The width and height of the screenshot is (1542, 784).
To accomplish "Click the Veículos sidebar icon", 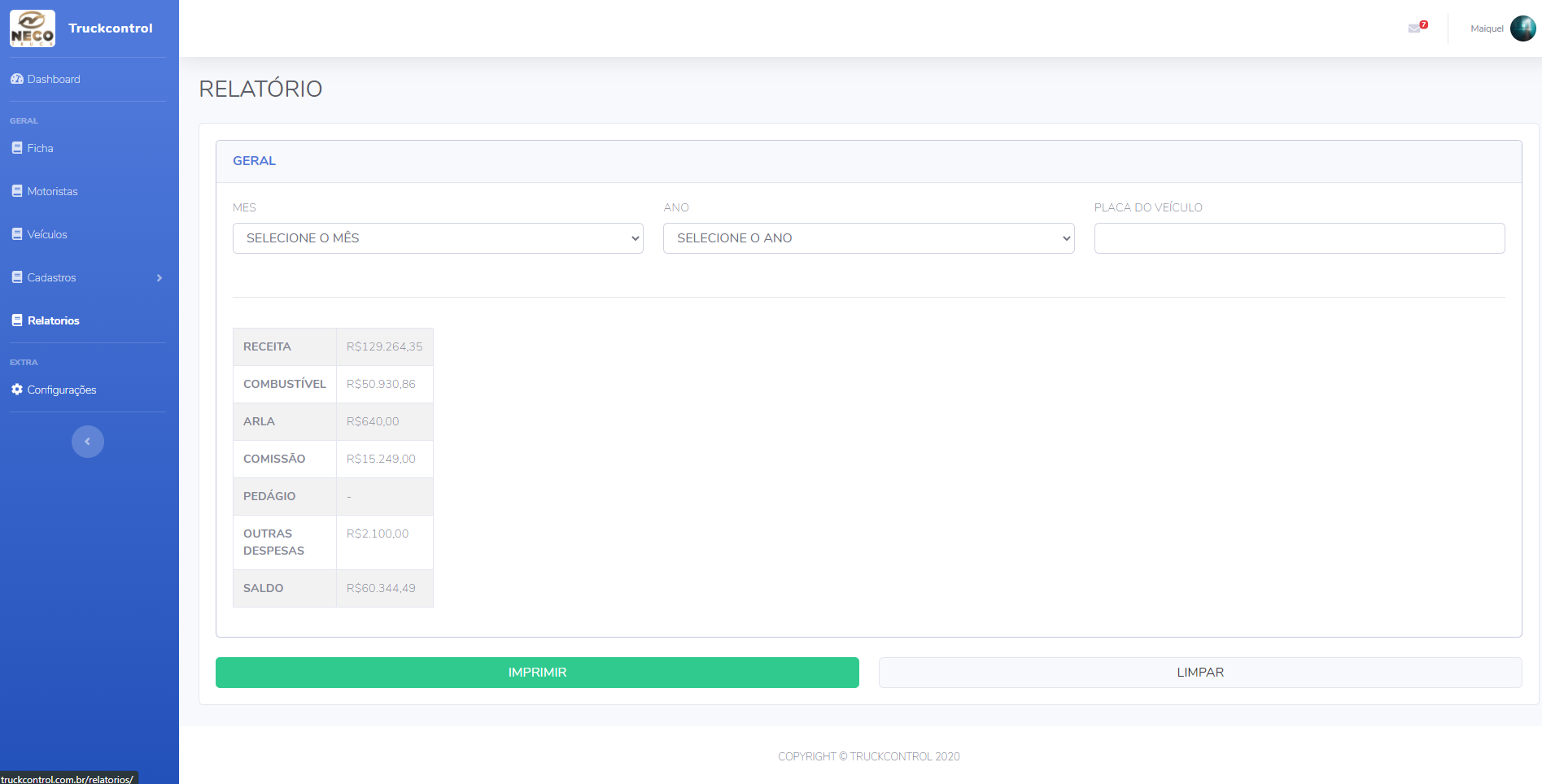I will coord(17,233).
